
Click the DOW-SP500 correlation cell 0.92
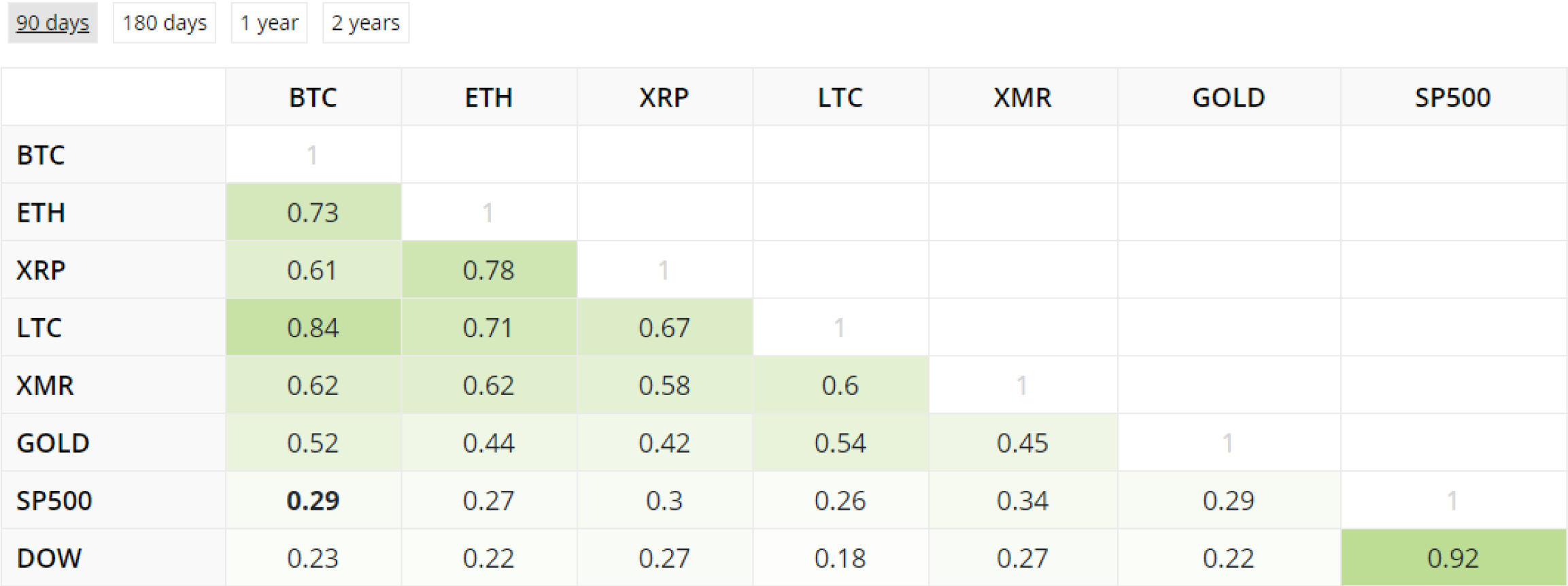[1452, 558]
